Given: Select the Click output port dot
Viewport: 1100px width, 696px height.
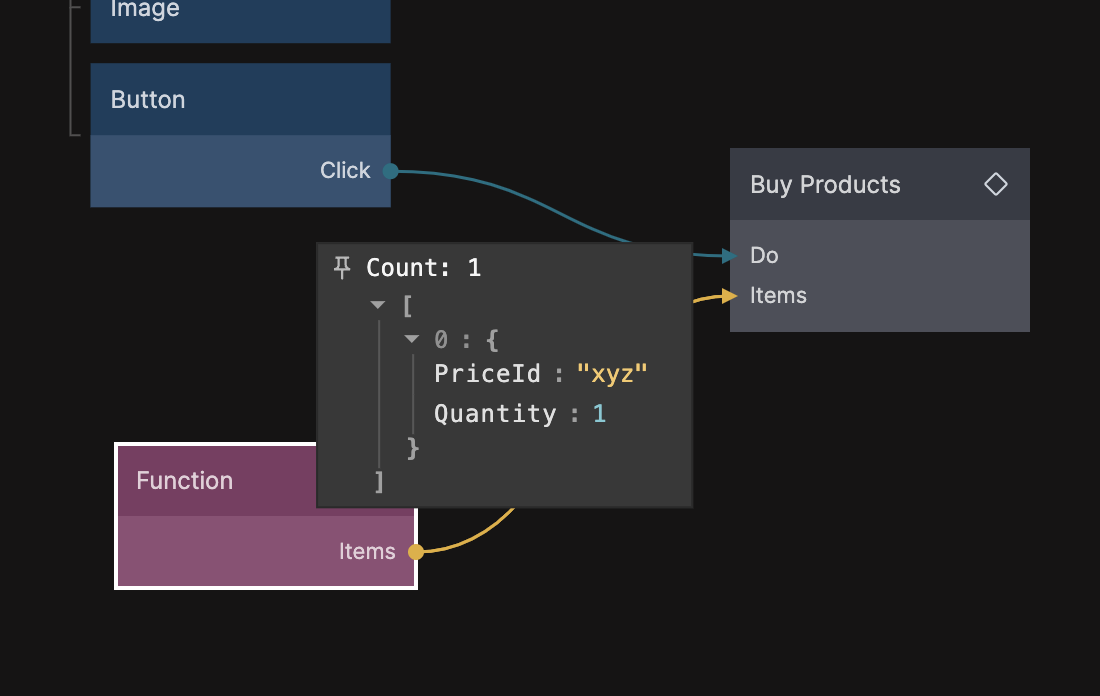Looking at the screenshot, I should (x=391, y=171).
